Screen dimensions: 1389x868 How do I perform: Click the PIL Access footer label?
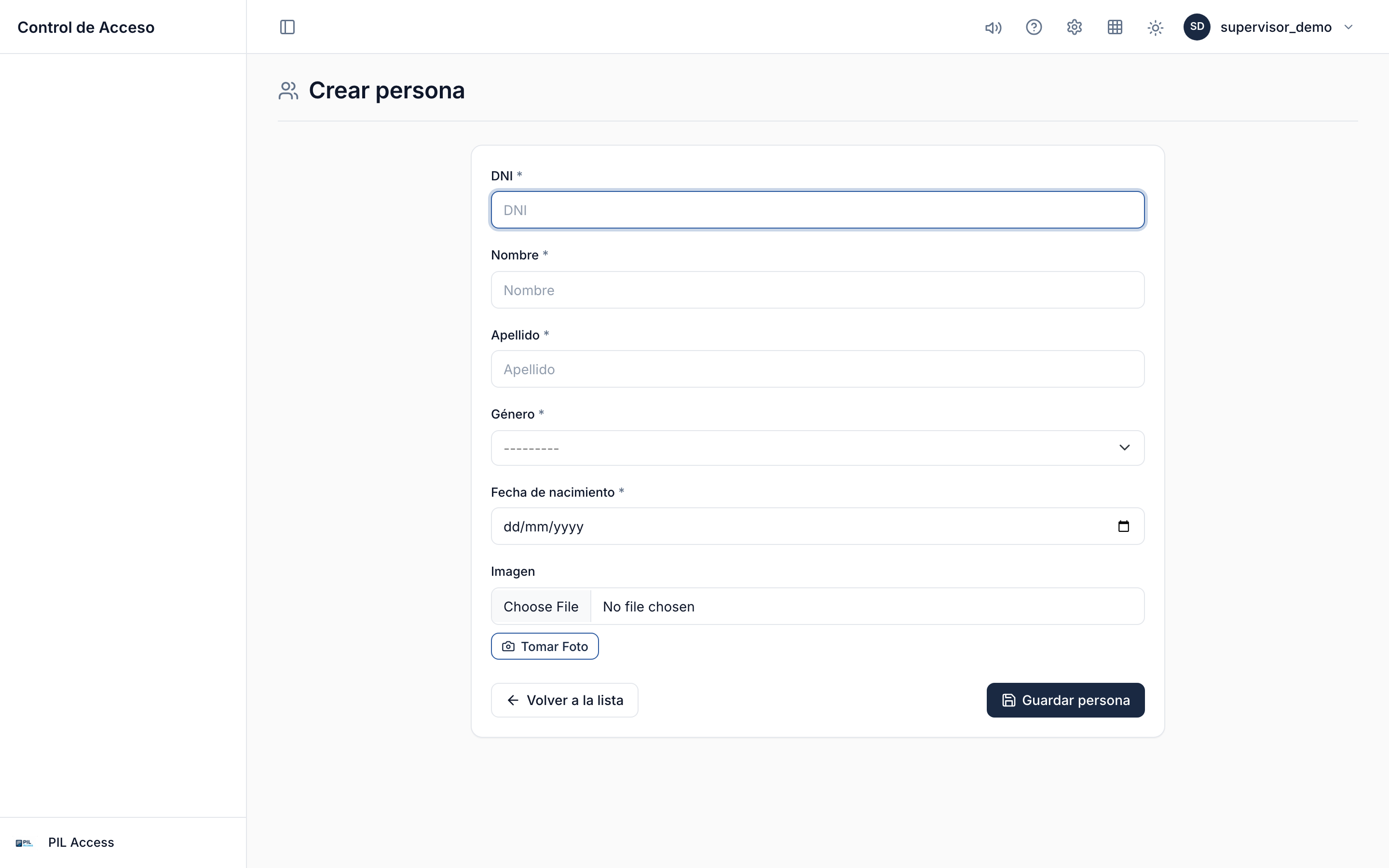(x=81, y=842)
